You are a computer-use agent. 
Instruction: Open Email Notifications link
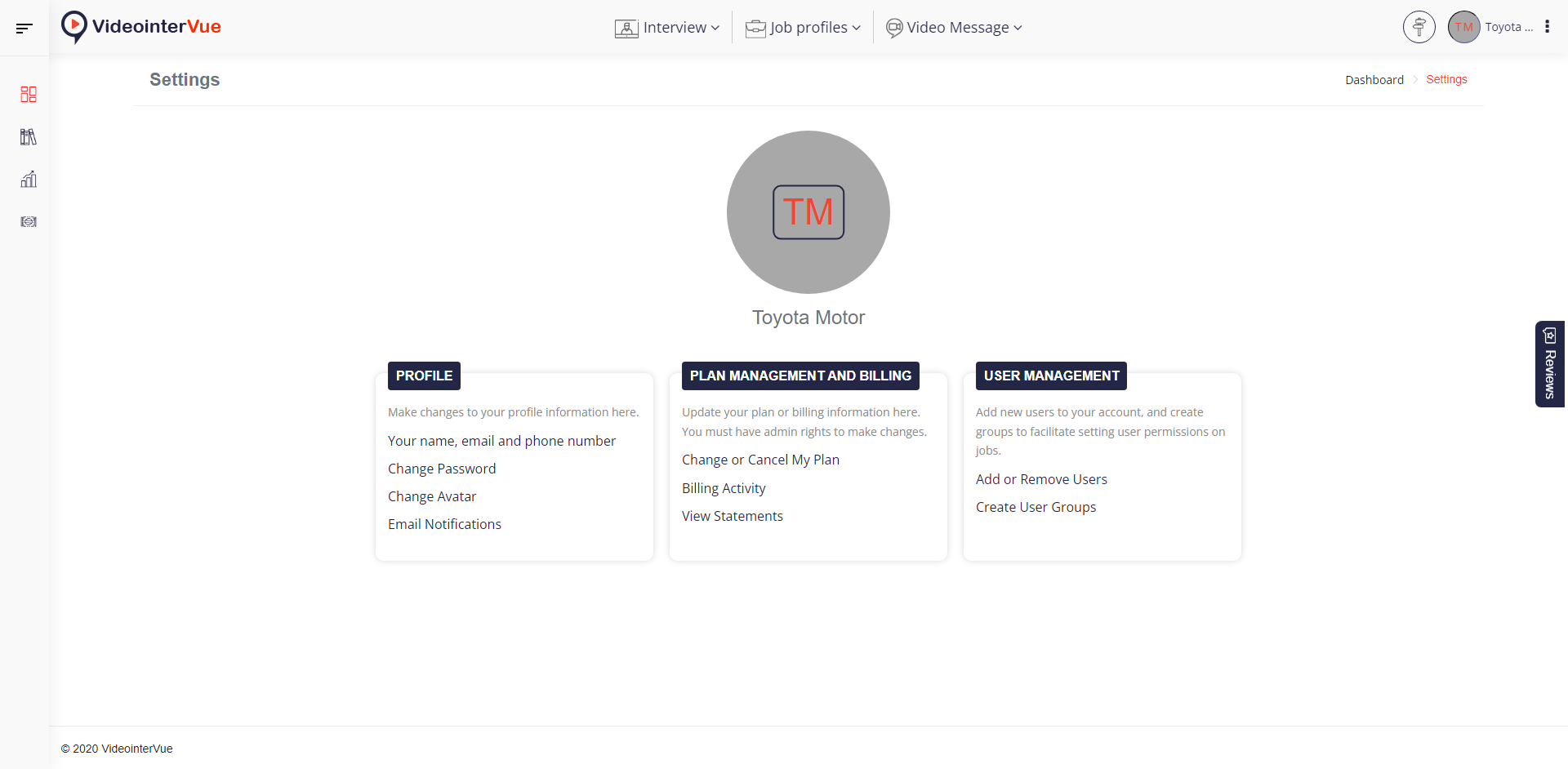click(444, 524)
